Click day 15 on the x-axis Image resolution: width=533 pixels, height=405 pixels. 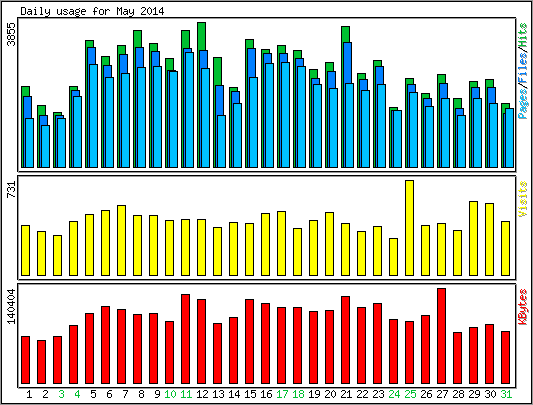pos(250,394)
